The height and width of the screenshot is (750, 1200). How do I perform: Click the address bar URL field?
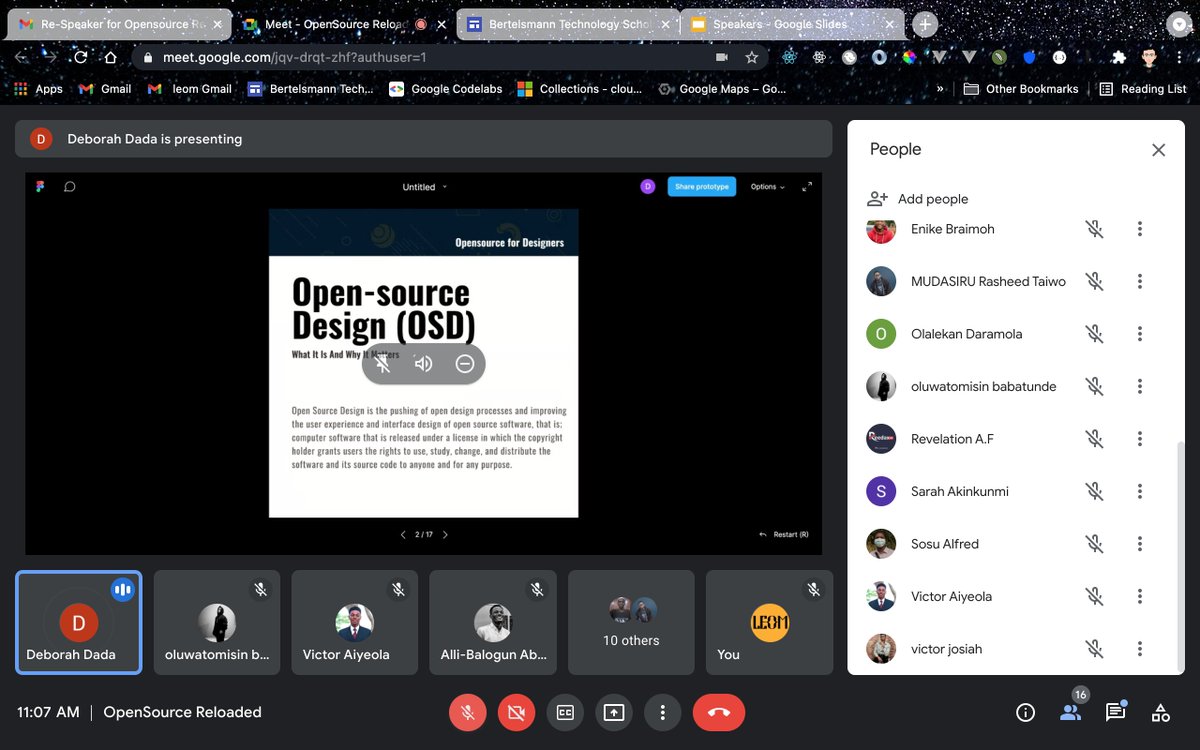click(x=449, y=58)
